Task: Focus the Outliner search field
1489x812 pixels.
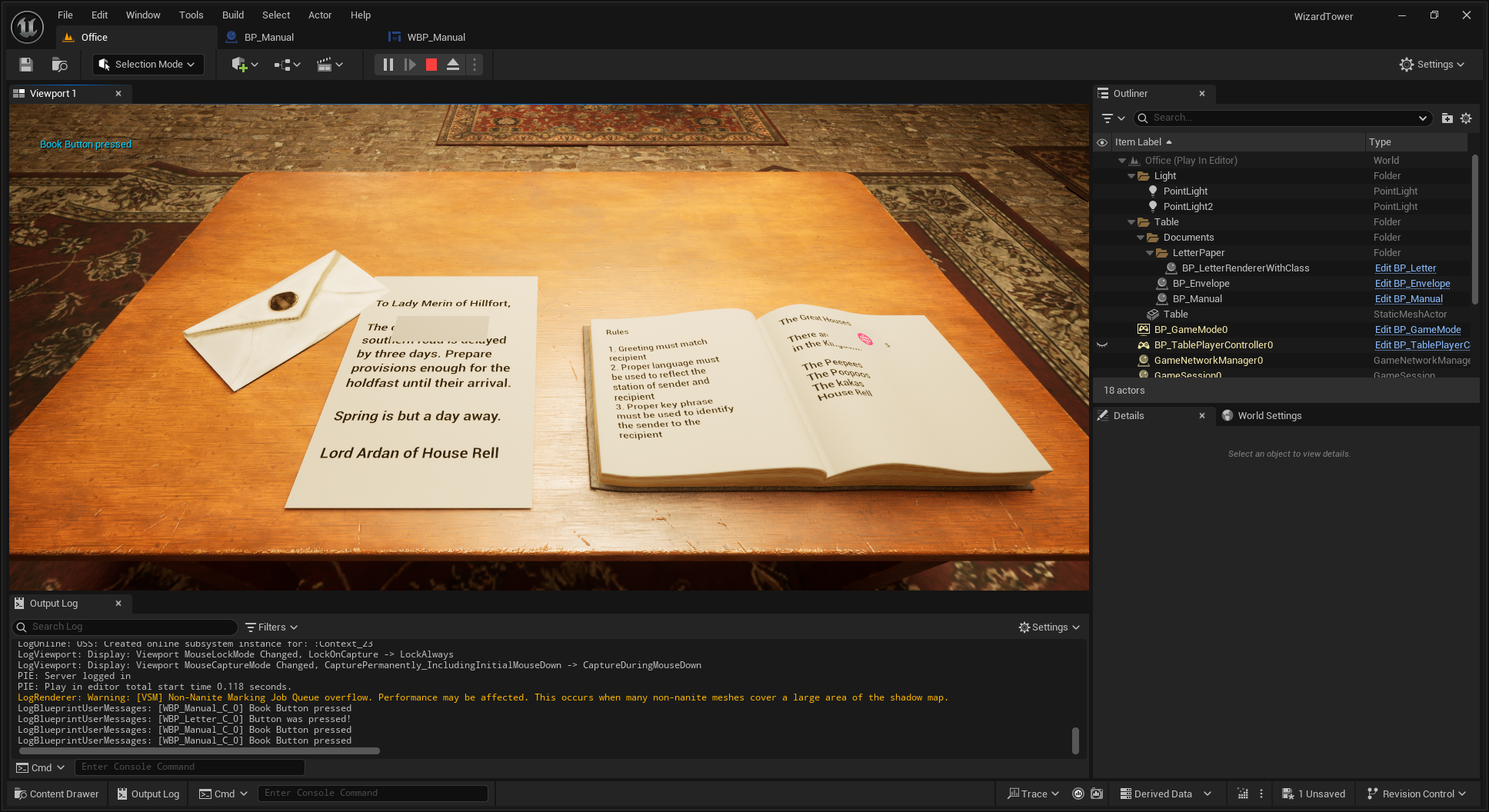Action: (1283, 118)
